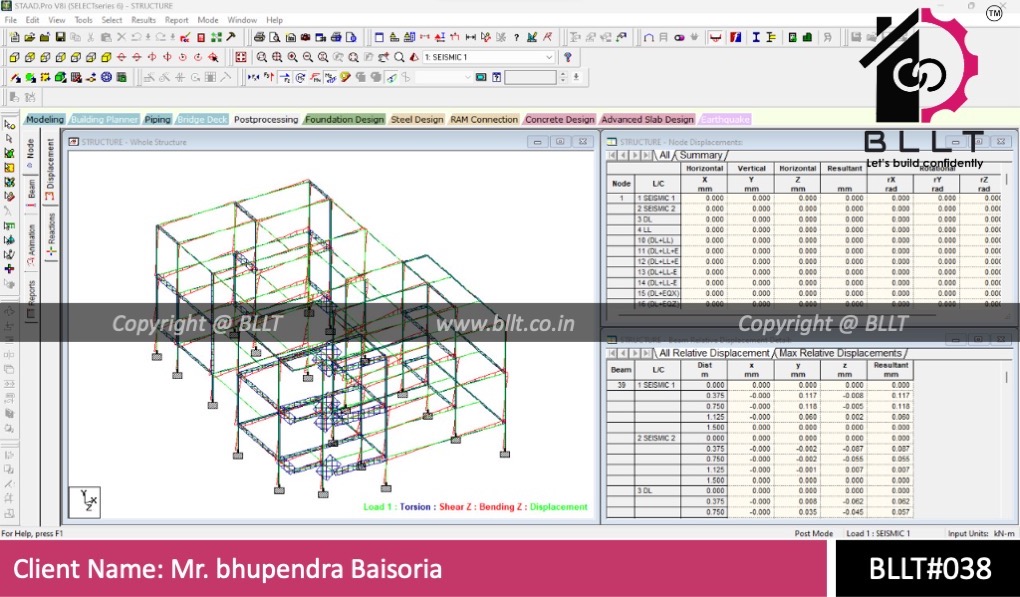This screenshot has width=1020, height=597.
Task: Open the Results menu
Action: pyautogui.click(x=143, y=20)
